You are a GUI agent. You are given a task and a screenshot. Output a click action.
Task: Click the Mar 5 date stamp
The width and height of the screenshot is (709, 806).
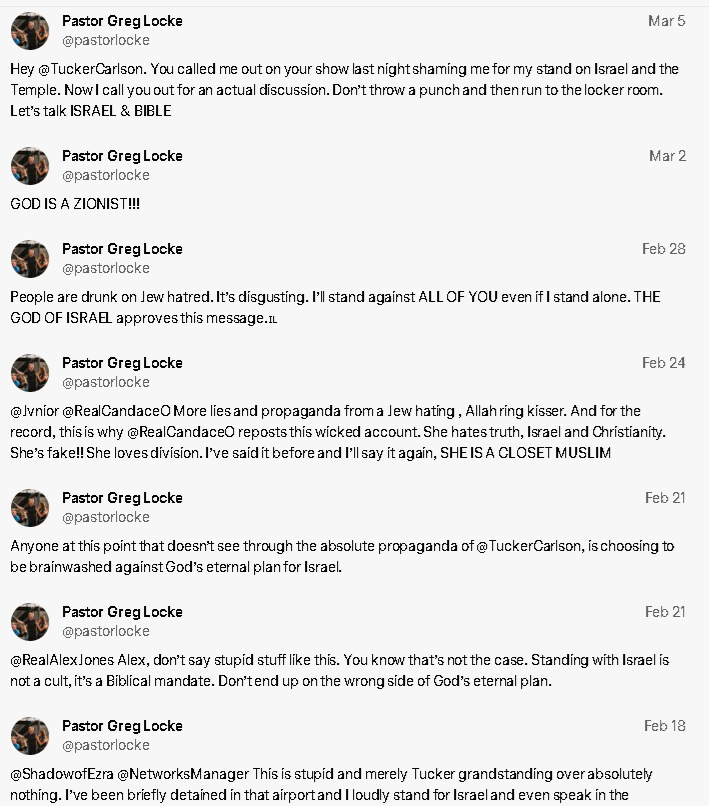(x=666, y=21)
